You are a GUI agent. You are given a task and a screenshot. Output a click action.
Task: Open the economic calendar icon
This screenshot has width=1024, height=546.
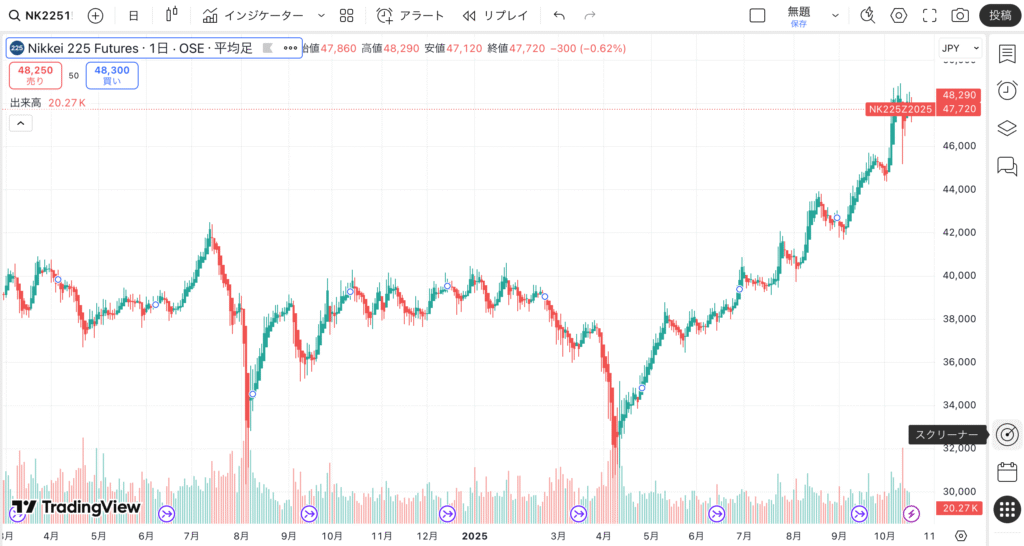pos(1007,472)
